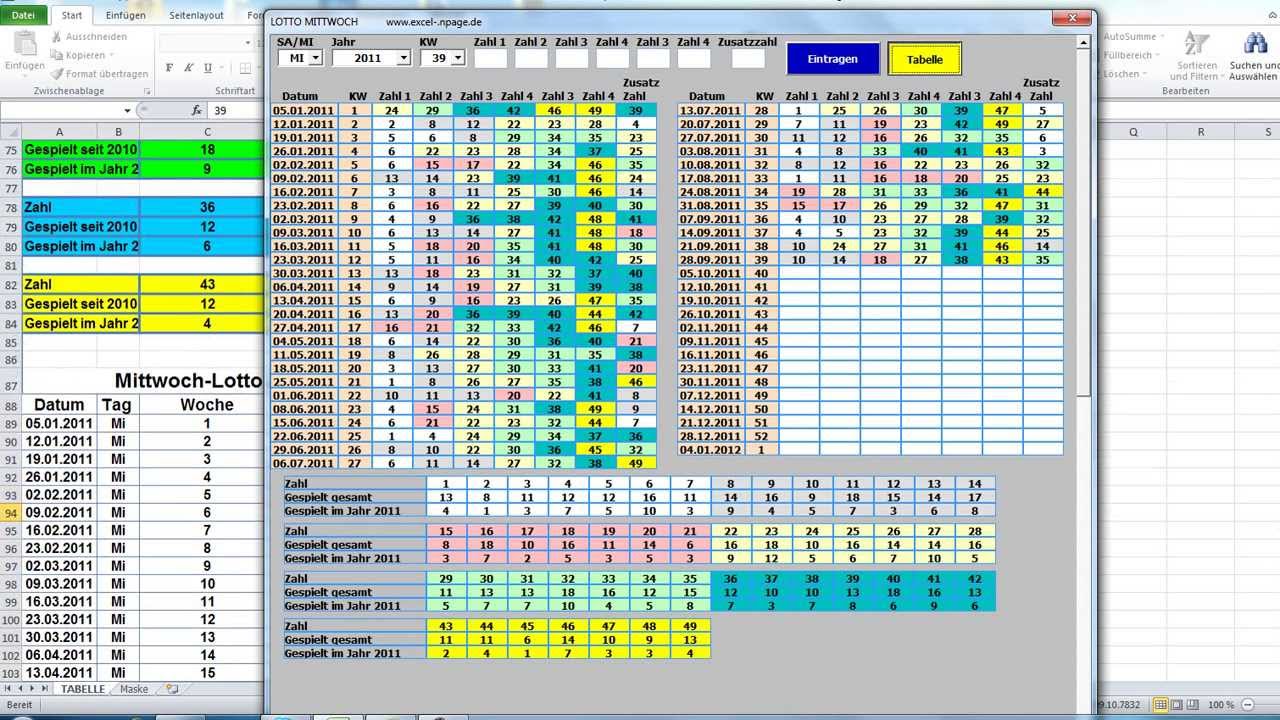This screenshot has width=1280, height=720.
Task: Select column A header
Action: (59, 131)
